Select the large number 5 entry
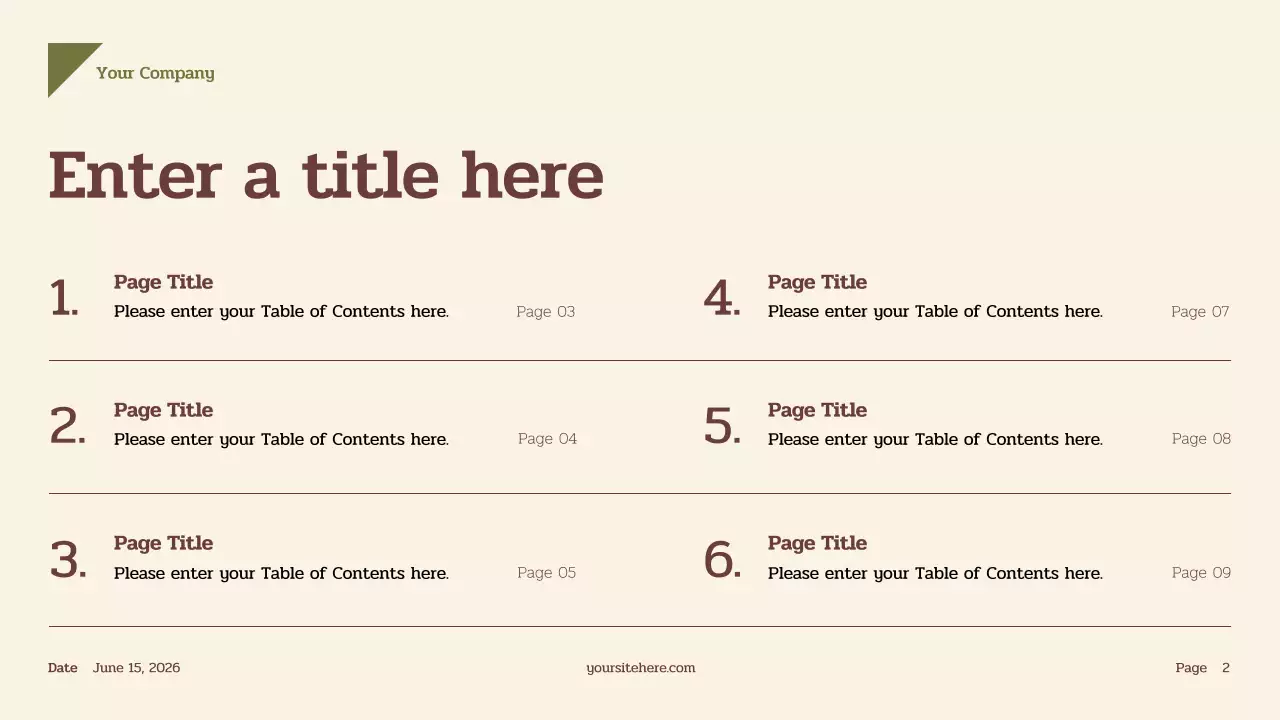This screenshot has height=720, width=1280. pyautogui.click(x=722, y=427)
